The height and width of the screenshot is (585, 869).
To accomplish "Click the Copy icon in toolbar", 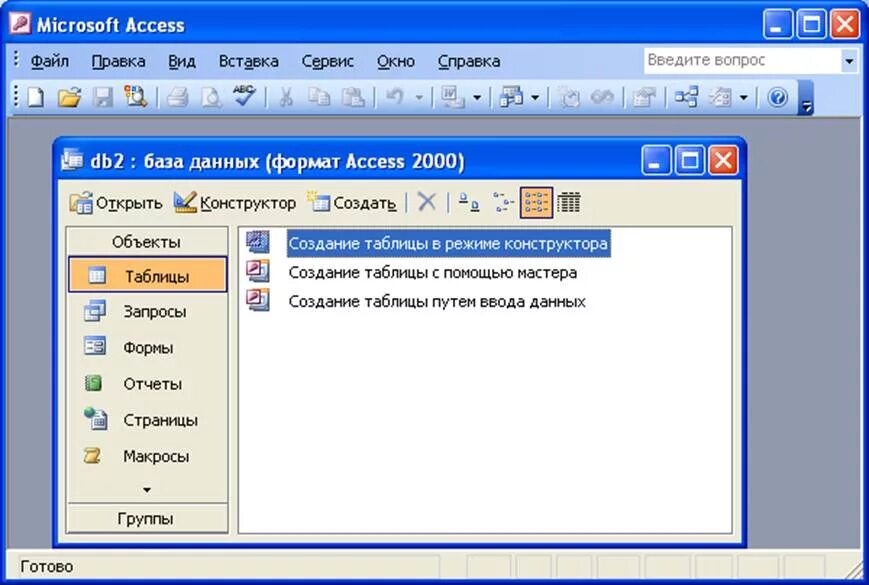I will [319, 98].
